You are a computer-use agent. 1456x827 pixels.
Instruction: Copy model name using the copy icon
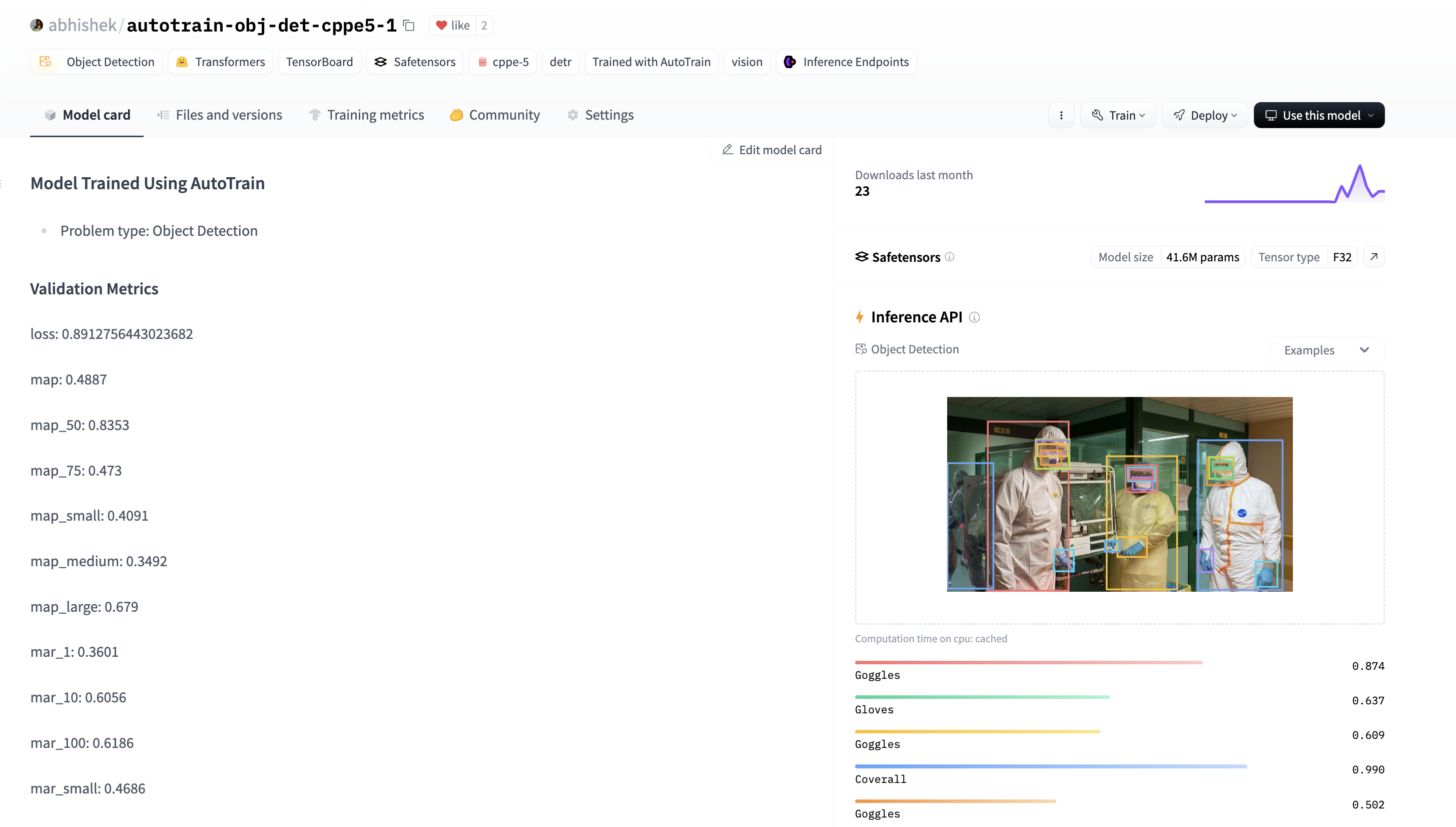point(409,26)
